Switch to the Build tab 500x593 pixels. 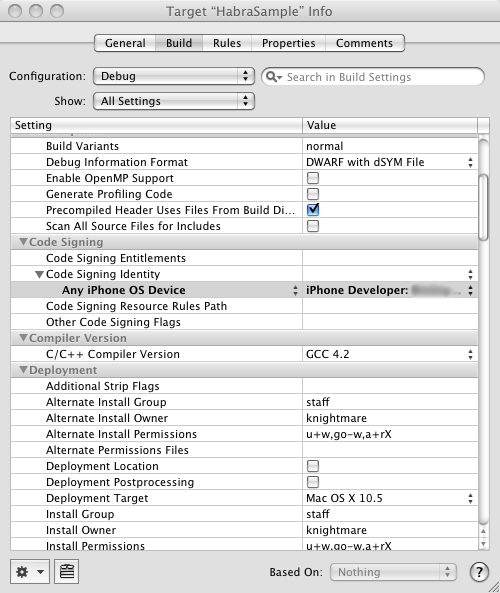tap(179, 43)
